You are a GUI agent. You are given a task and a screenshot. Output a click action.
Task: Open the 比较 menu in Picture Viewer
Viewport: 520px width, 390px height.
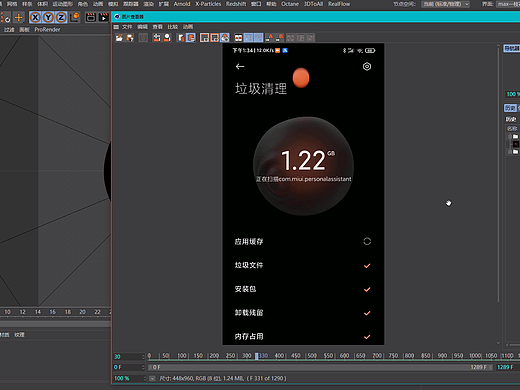point(172,27)
